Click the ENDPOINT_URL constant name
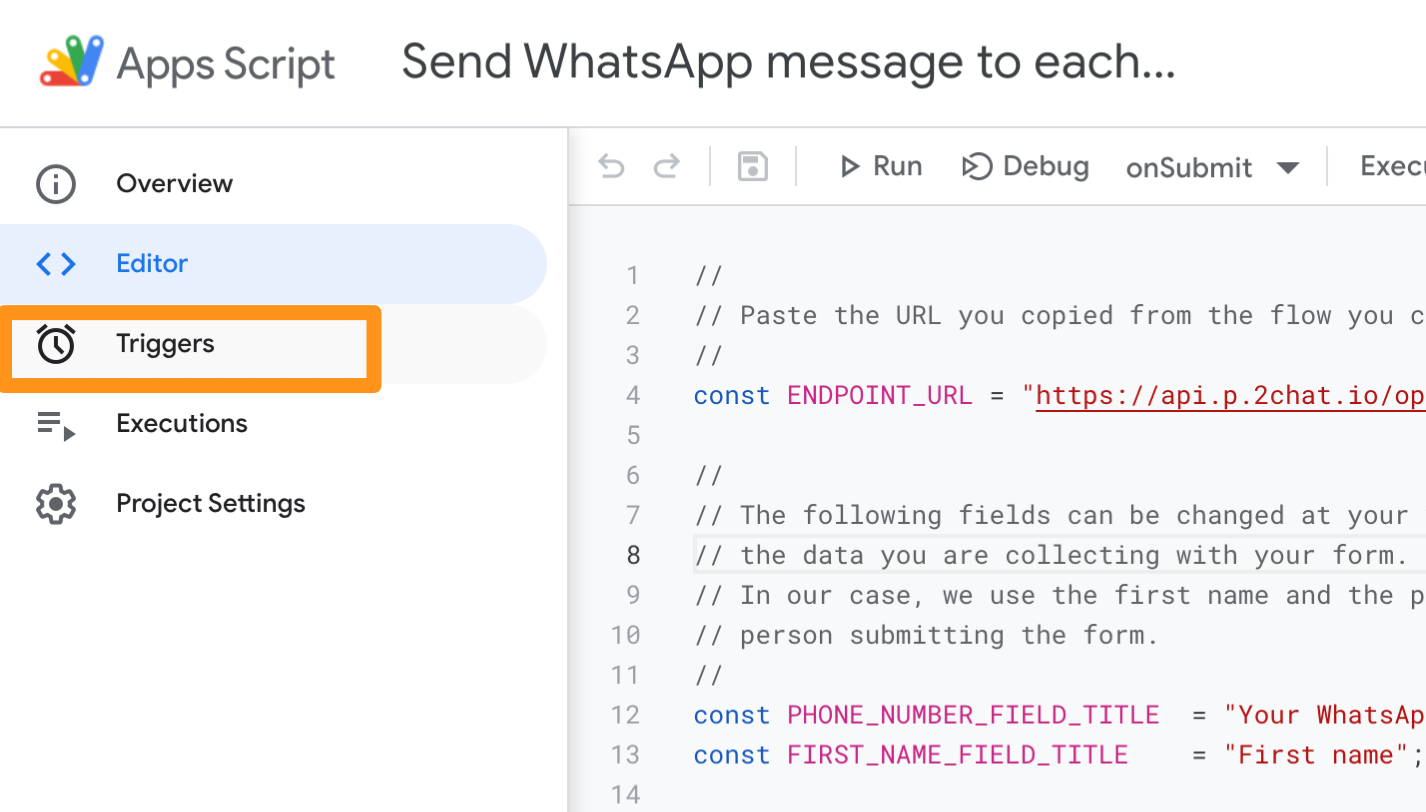The width and height of the screenshot is (1426, 812). click(880, 395)
